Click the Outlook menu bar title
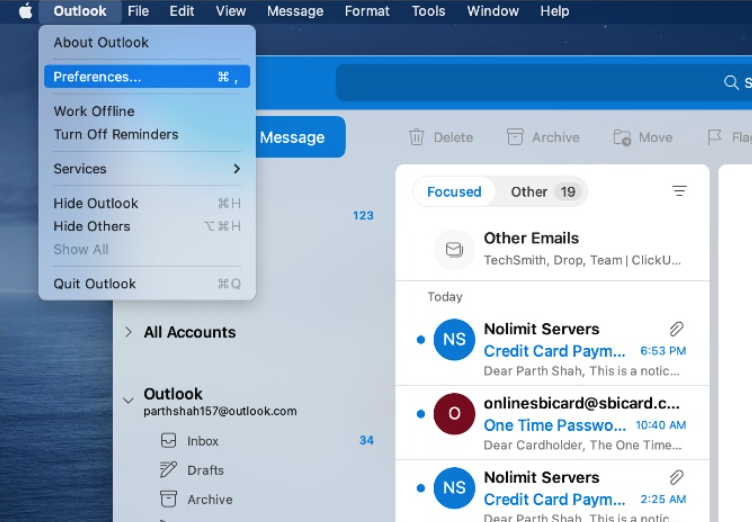752x522 pixels. [x=80, y=11]
